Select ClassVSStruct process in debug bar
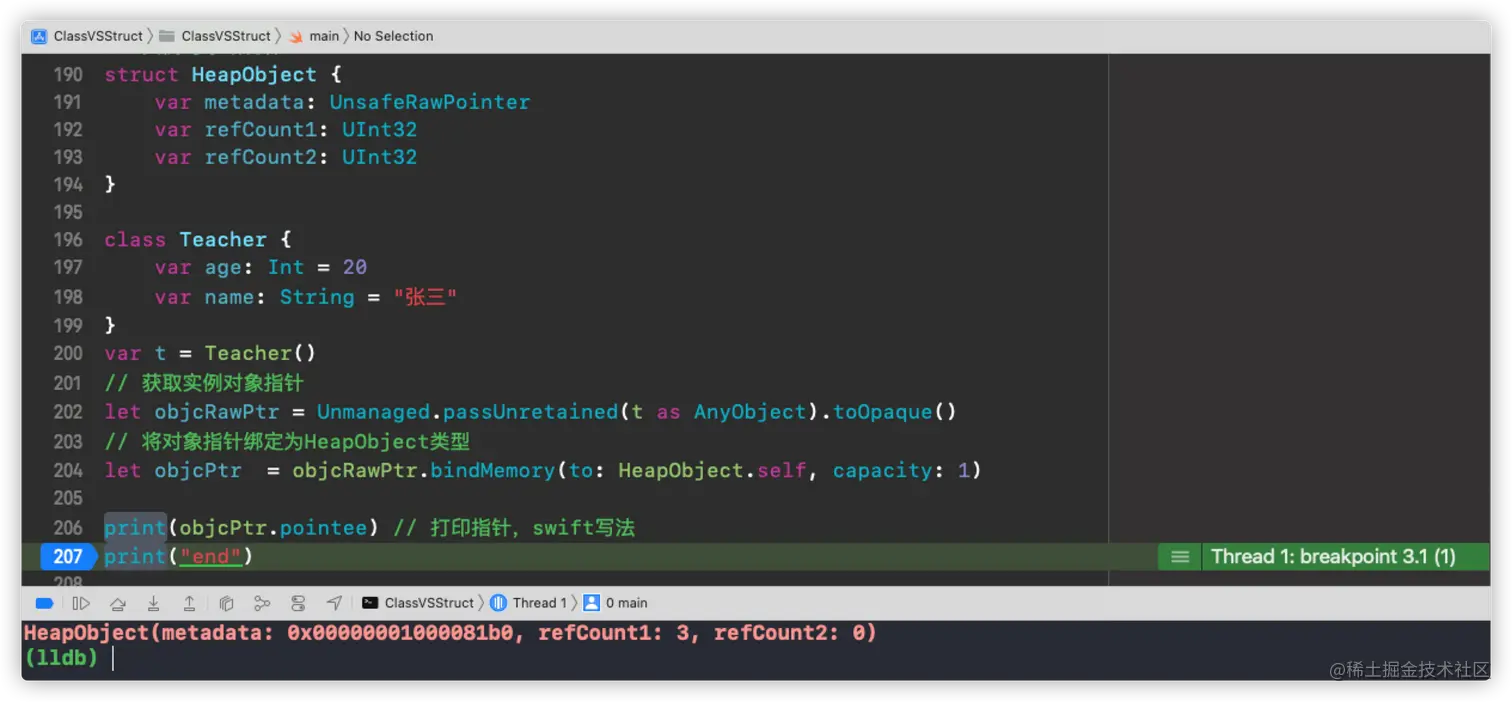 pyautogui.click(x=429, y=603)
